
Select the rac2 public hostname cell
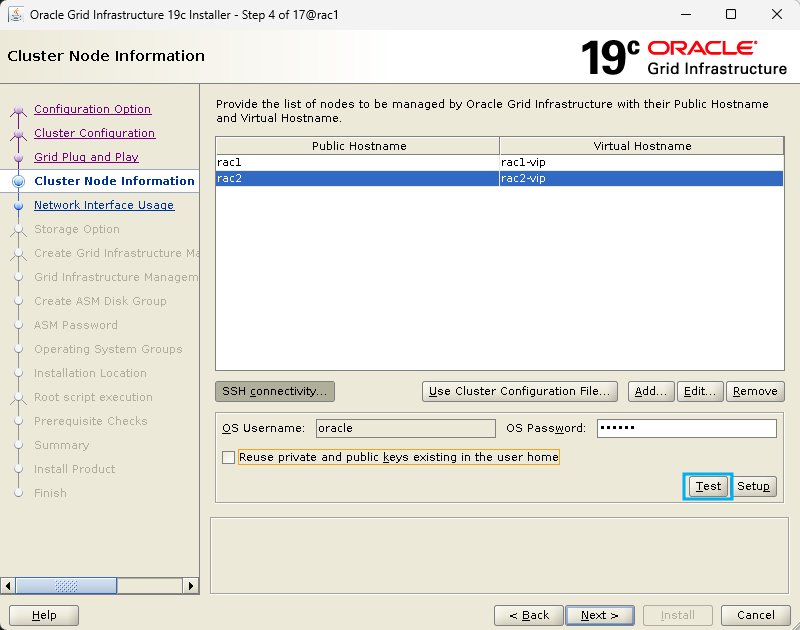(358, 178)
